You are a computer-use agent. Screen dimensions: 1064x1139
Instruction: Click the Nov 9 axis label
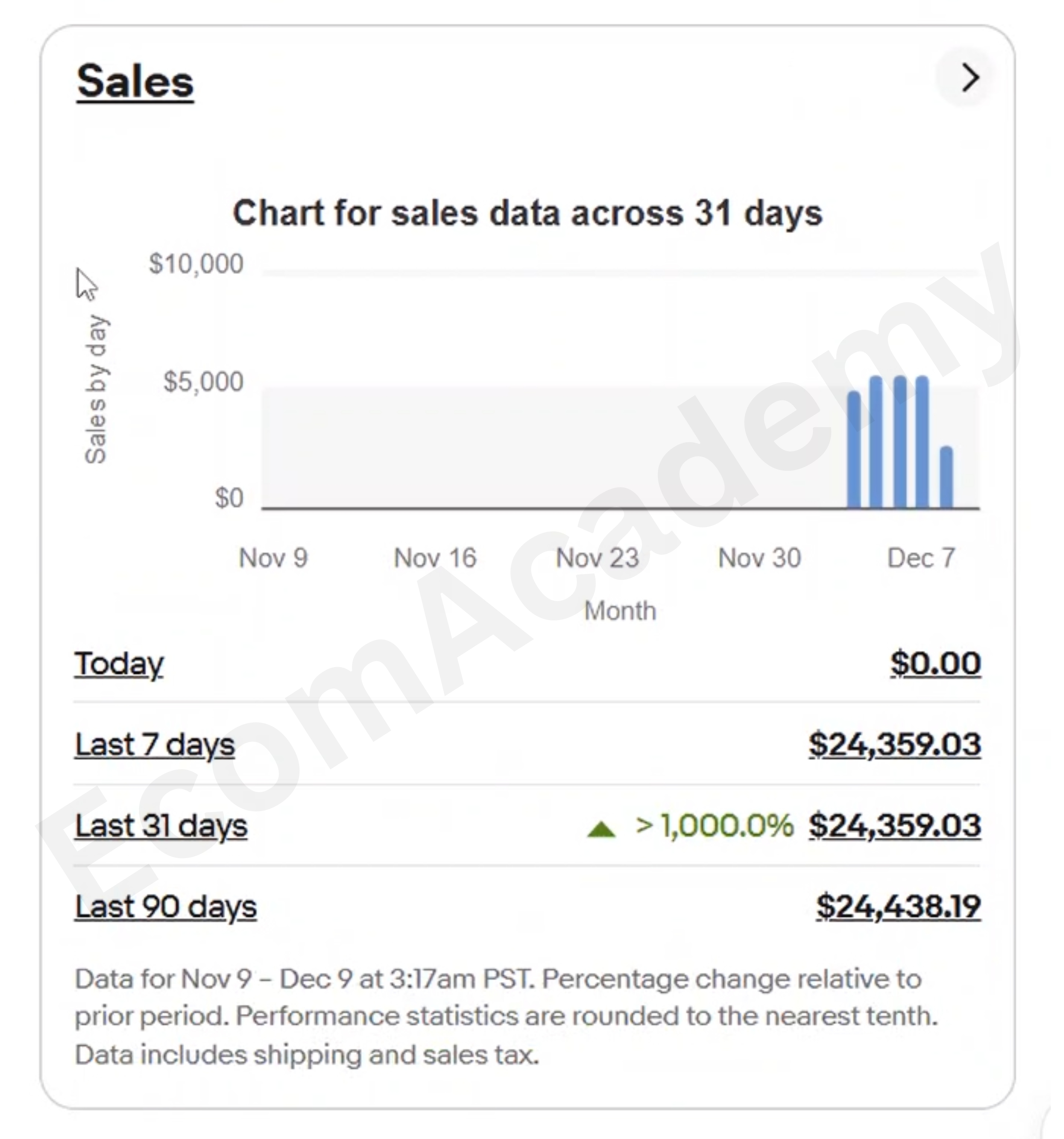[273, 557]
